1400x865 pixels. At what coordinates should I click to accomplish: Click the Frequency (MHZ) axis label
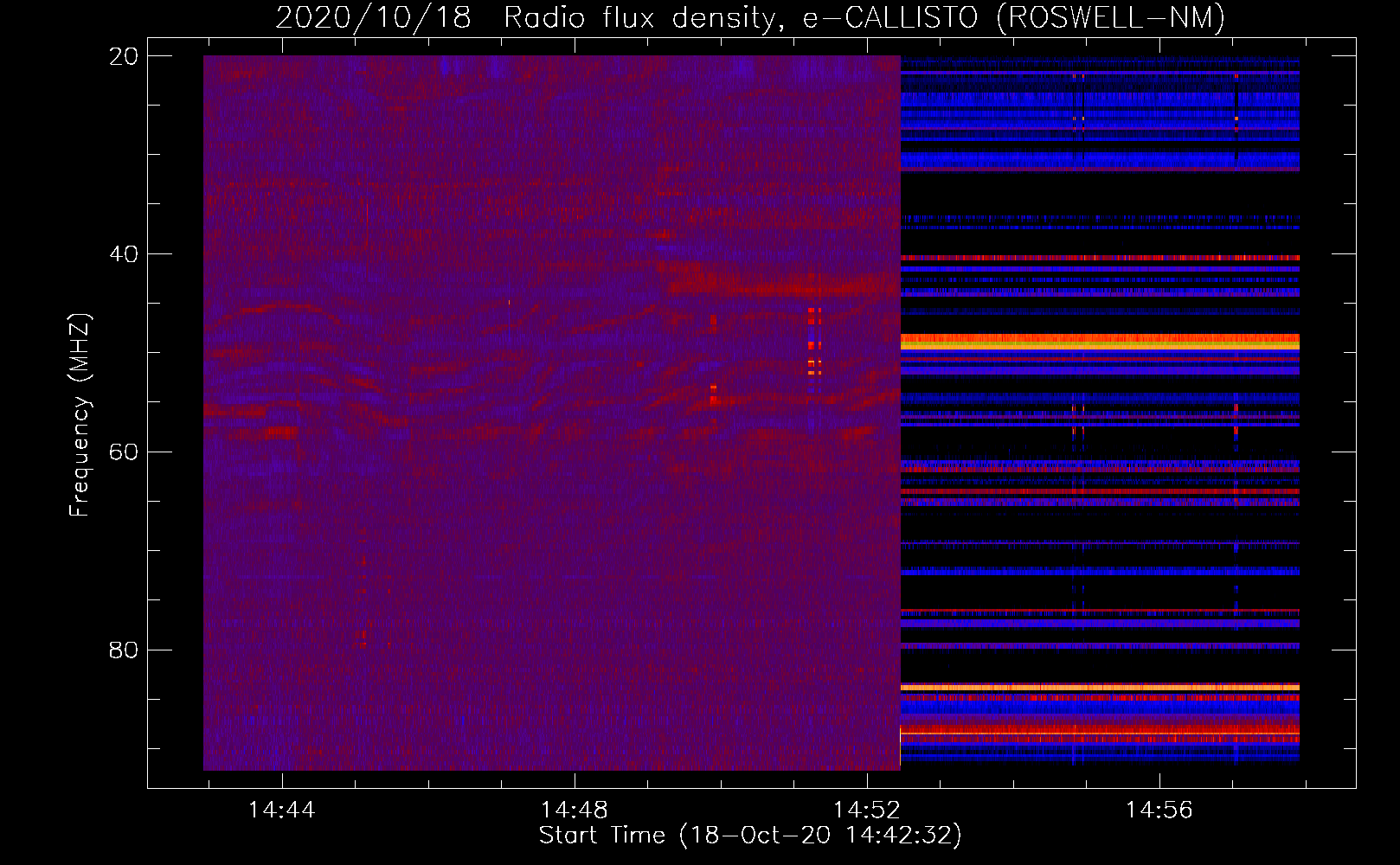80,415
